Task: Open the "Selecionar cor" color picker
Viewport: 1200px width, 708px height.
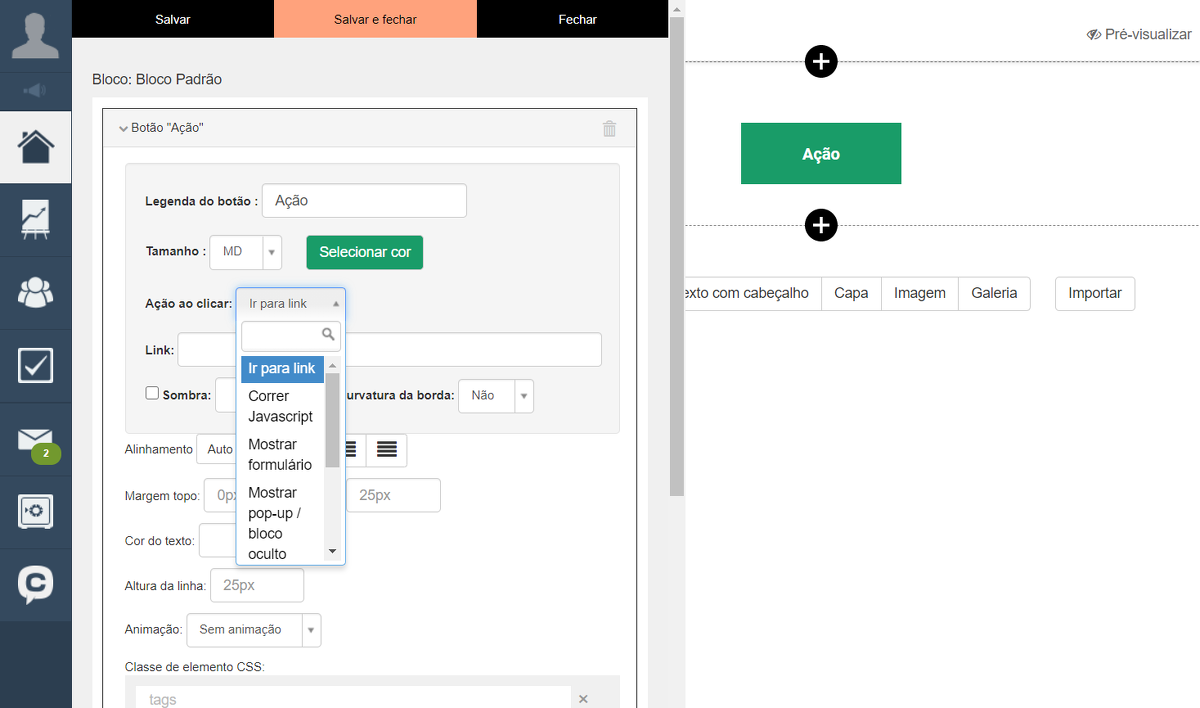Action: coord(365,252)
